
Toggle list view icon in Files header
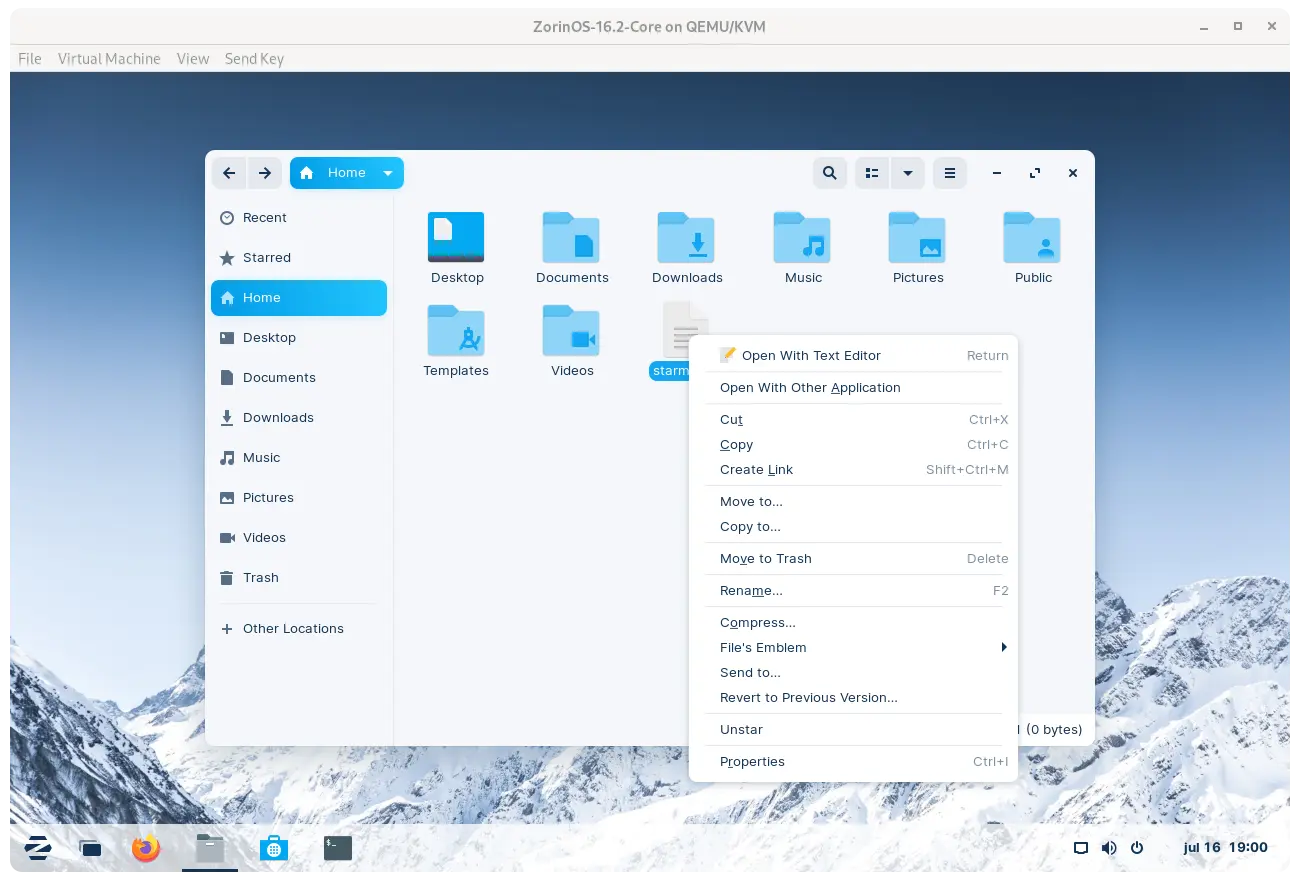click(x=872, y=173)
